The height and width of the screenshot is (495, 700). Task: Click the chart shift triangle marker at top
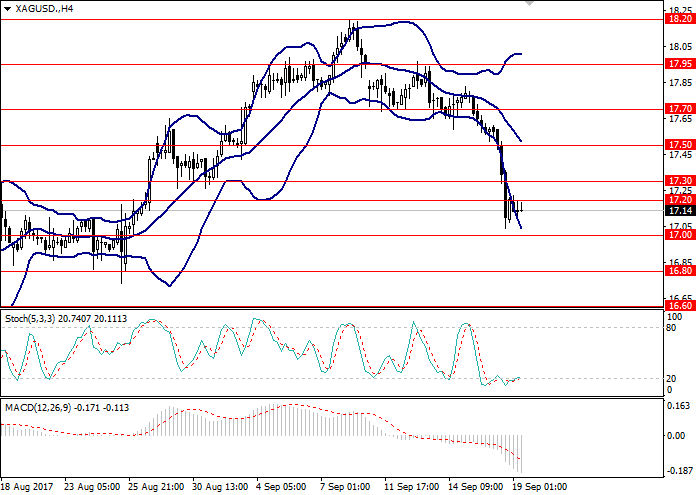(x=529, y=4)
